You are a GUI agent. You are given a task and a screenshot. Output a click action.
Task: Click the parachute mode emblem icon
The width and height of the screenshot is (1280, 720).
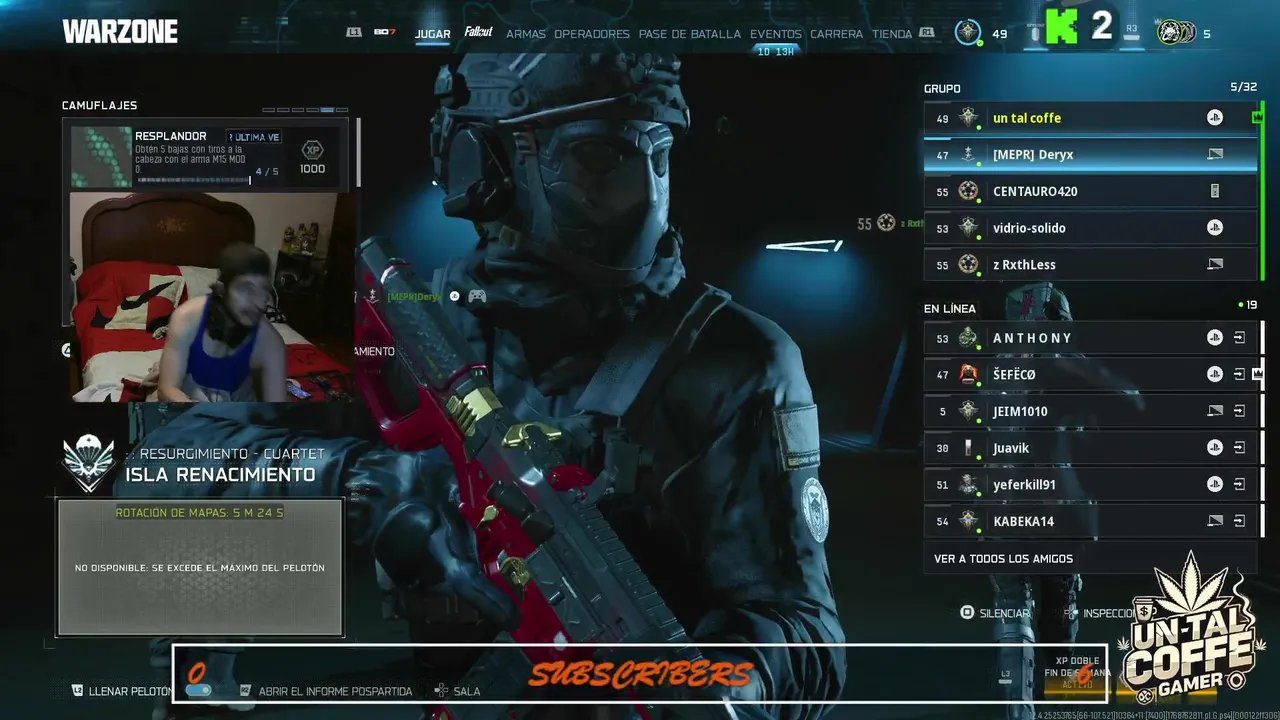coord(88,463)
